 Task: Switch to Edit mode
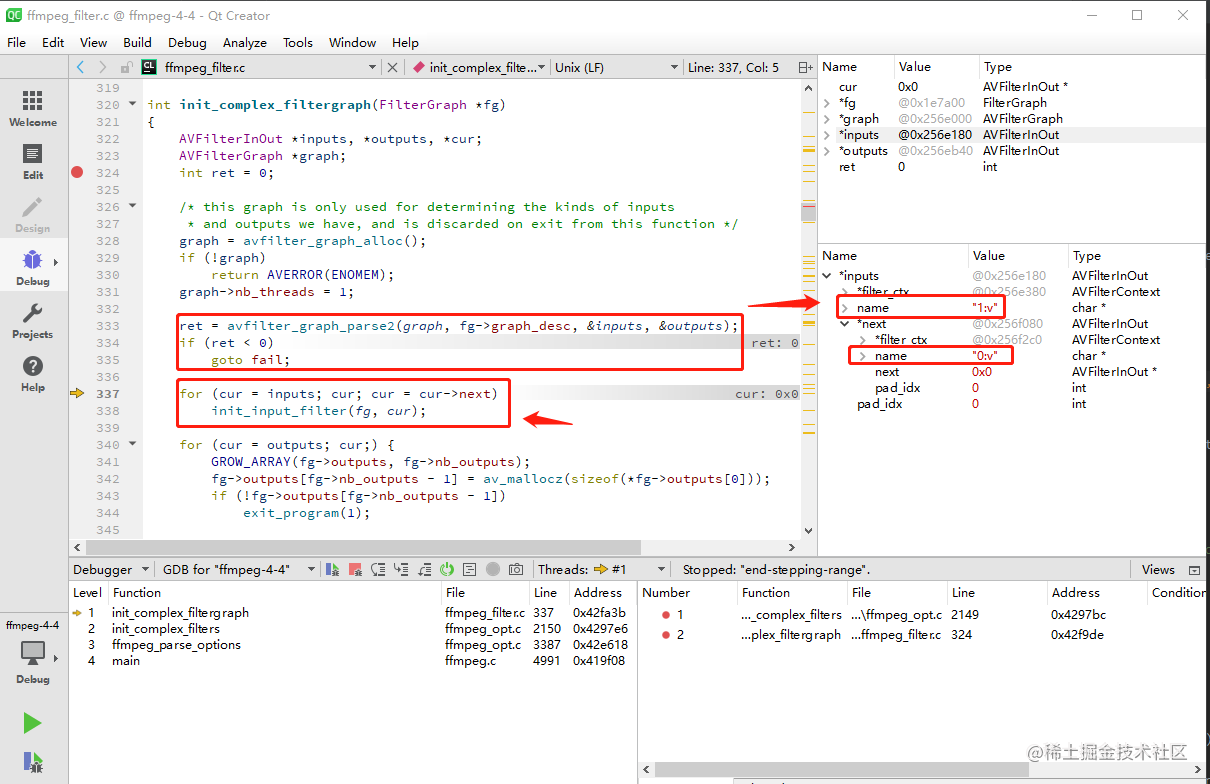point(33,161)
